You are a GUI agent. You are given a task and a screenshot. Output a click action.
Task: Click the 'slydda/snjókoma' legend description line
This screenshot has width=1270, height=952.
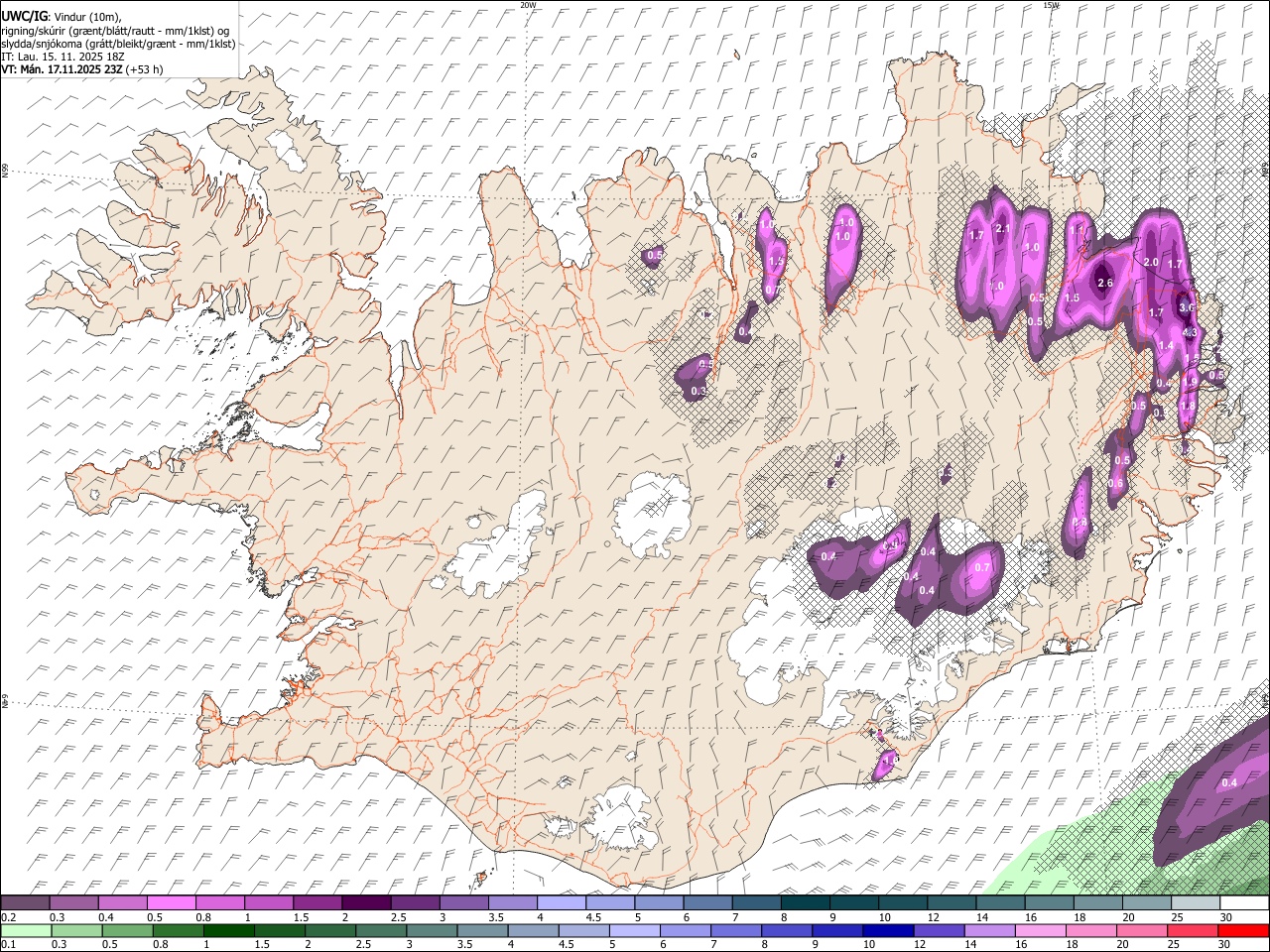118,44
